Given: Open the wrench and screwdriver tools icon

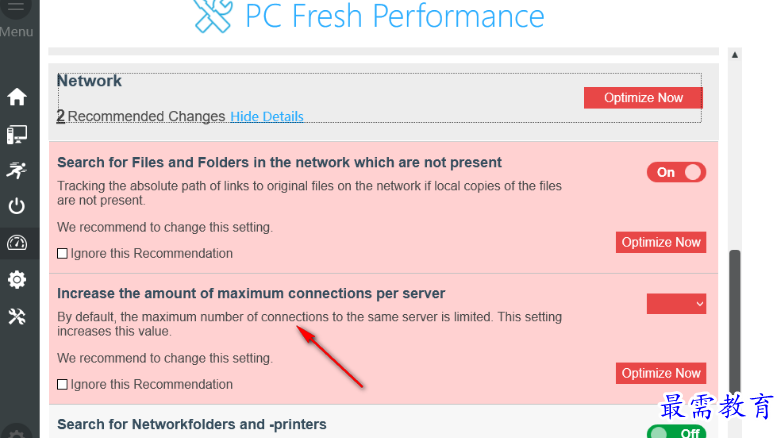Looking at the screenshot, I should click(17, 316).
